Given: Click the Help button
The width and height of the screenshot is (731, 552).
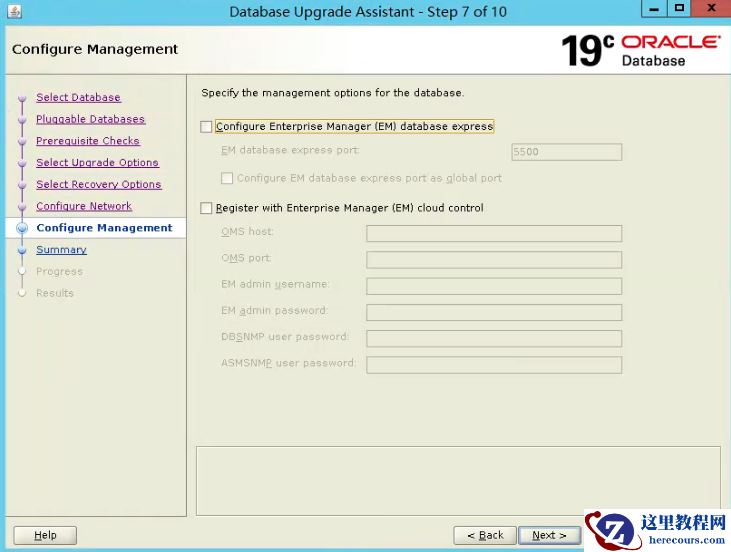Looking at the screenshot, I should point(45,535).
